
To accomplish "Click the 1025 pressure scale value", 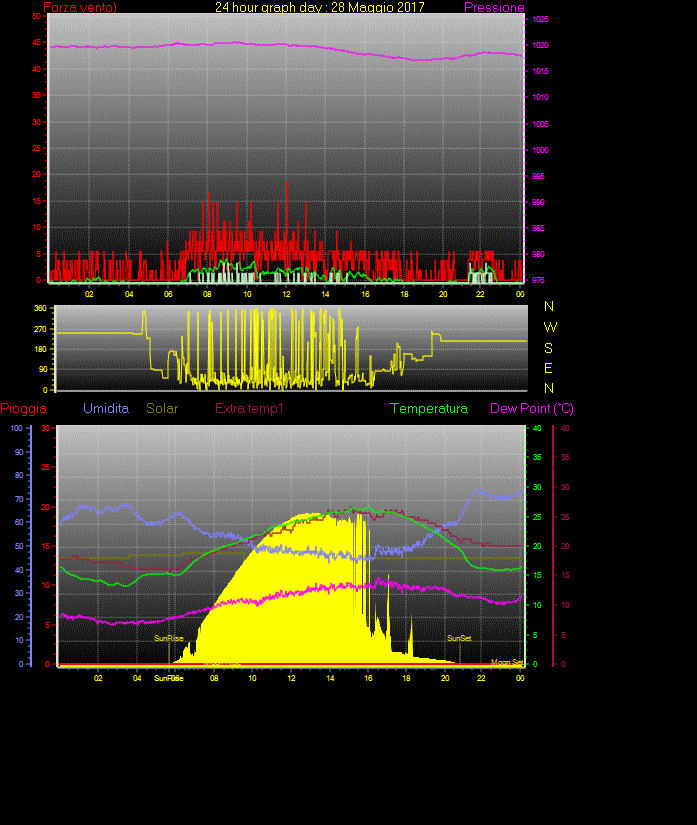I will pos(540,19).
